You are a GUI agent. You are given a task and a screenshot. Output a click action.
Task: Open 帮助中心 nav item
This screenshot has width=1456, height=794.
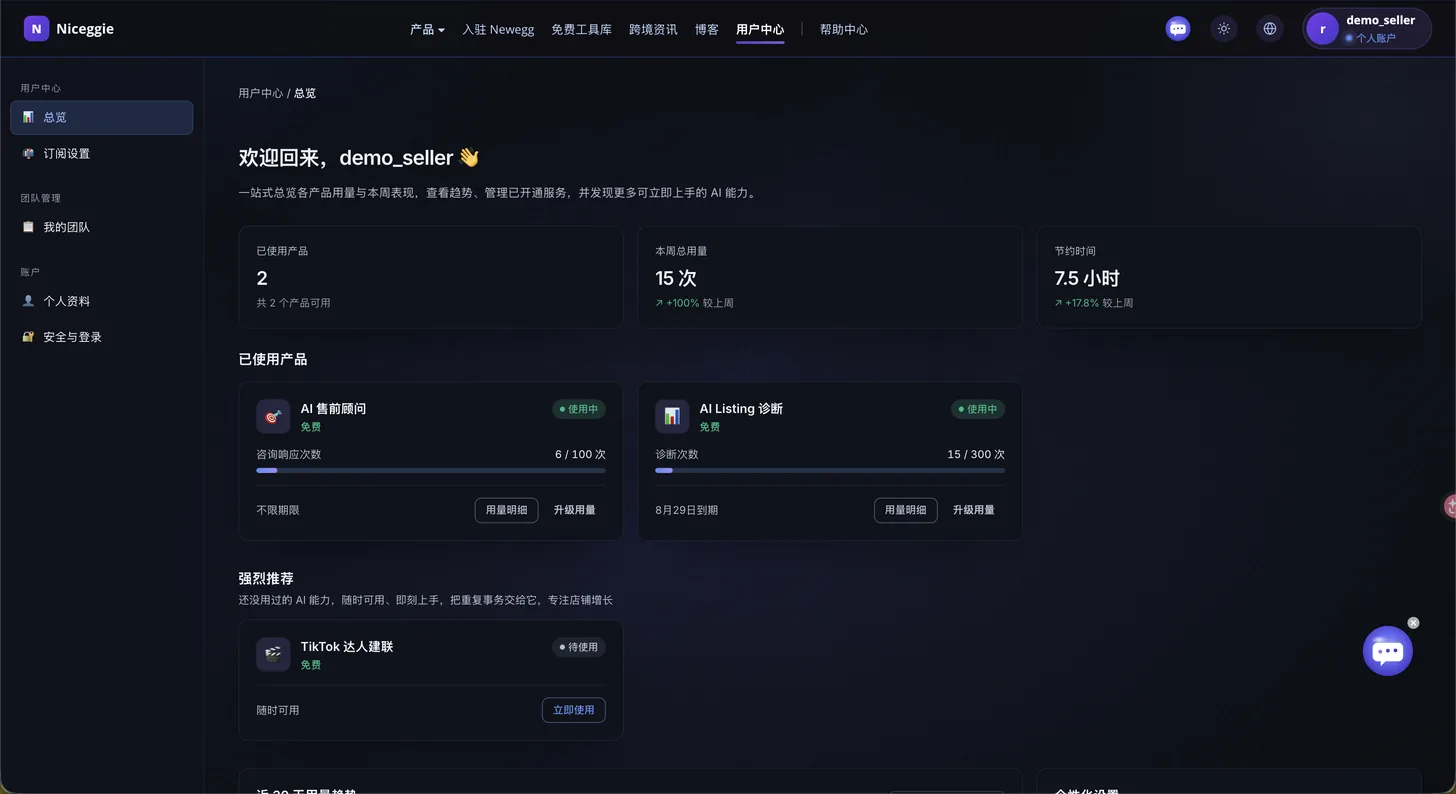tap(844, 30)
